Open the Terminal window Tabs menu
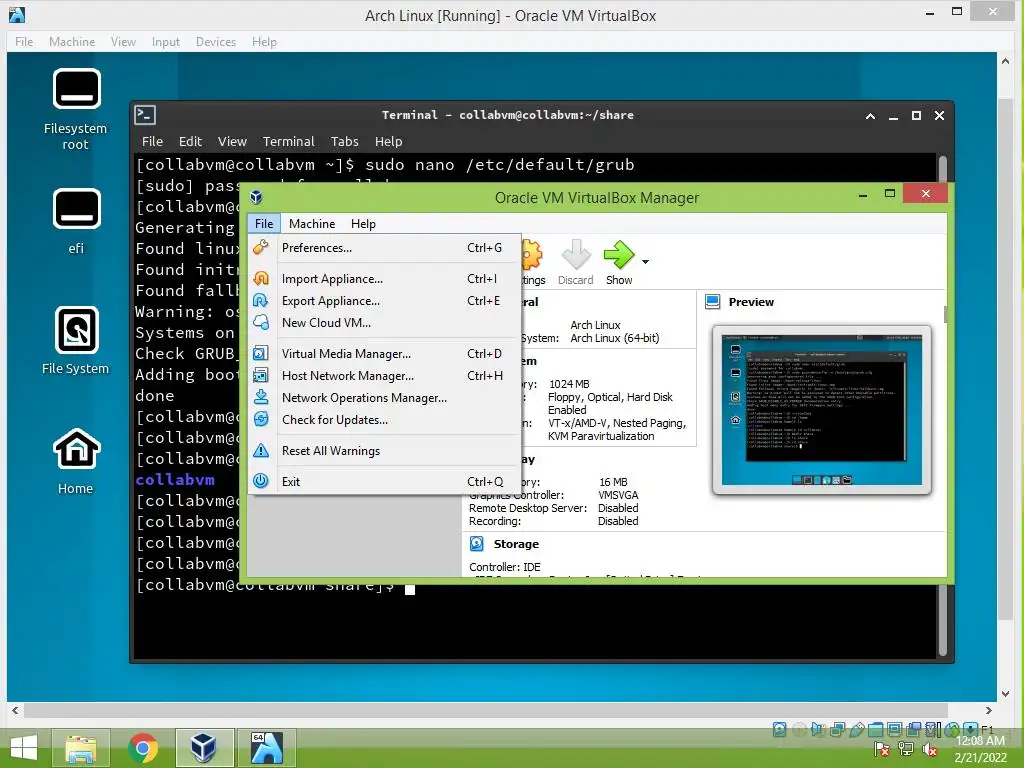This screenshot has width=1024, height=768. coord(344,141)
